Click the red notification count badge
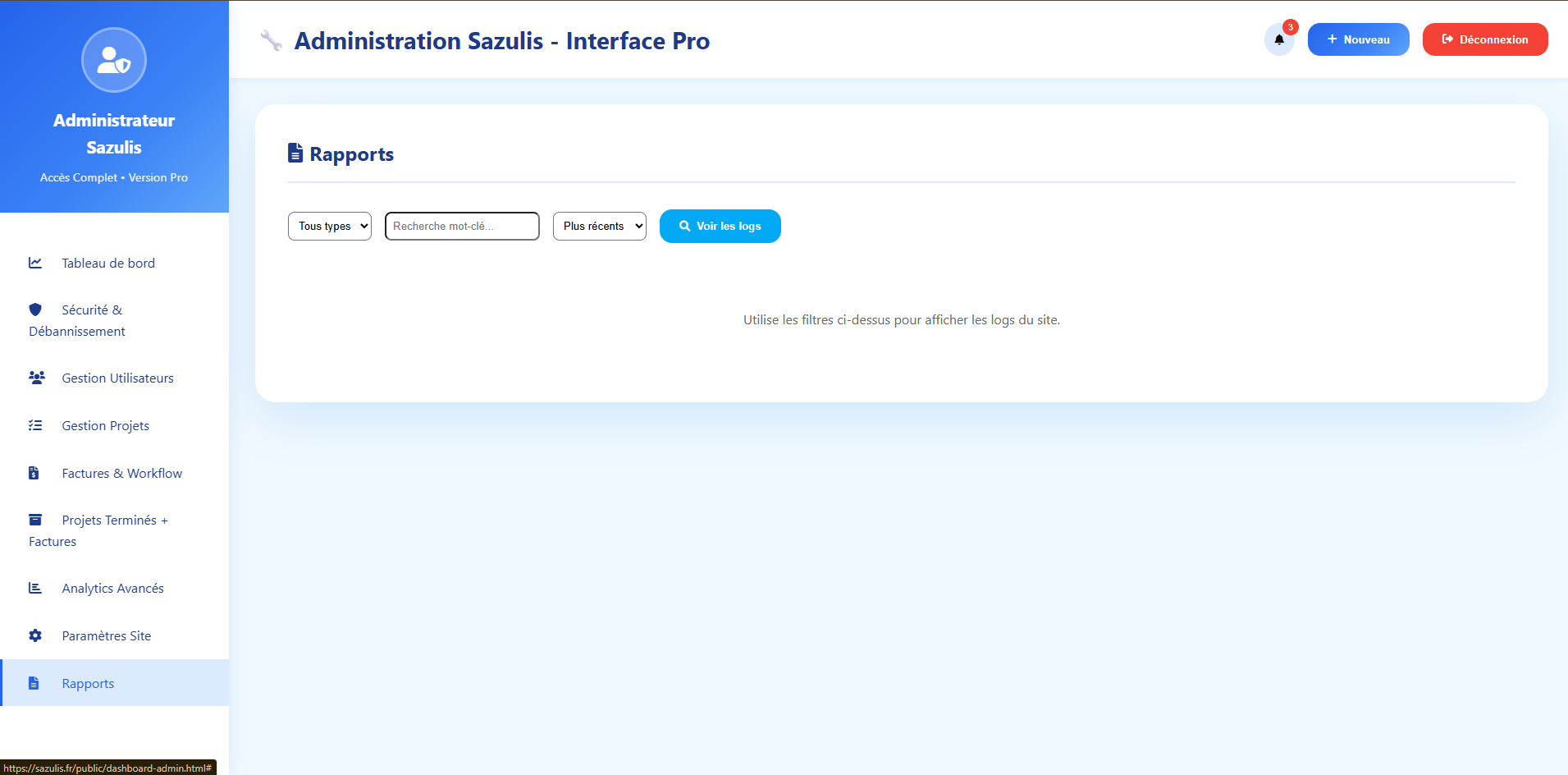This screenshot has height=775, width=1568. tap(1290, 27)
